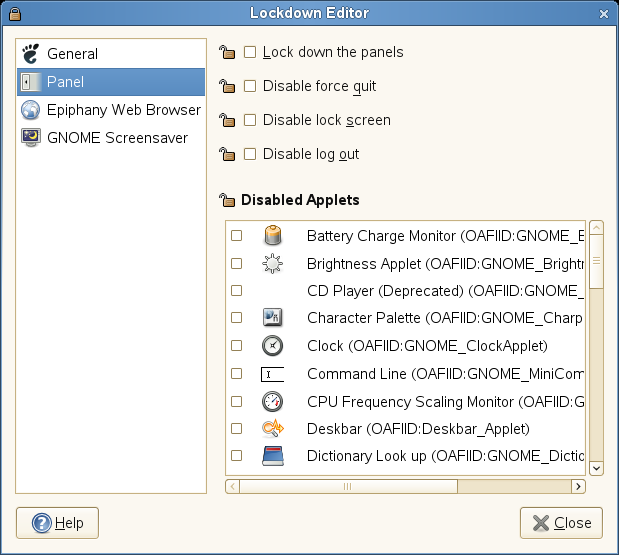Tick the Deskbar applet checkbox
Screen dimensions: 619x555
236,428
